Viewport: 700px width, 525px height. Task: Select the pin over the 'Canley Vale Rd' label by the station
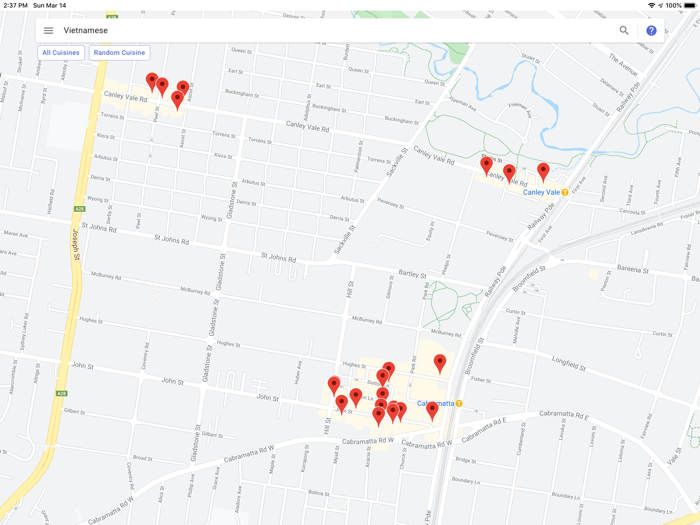[509, 173]
